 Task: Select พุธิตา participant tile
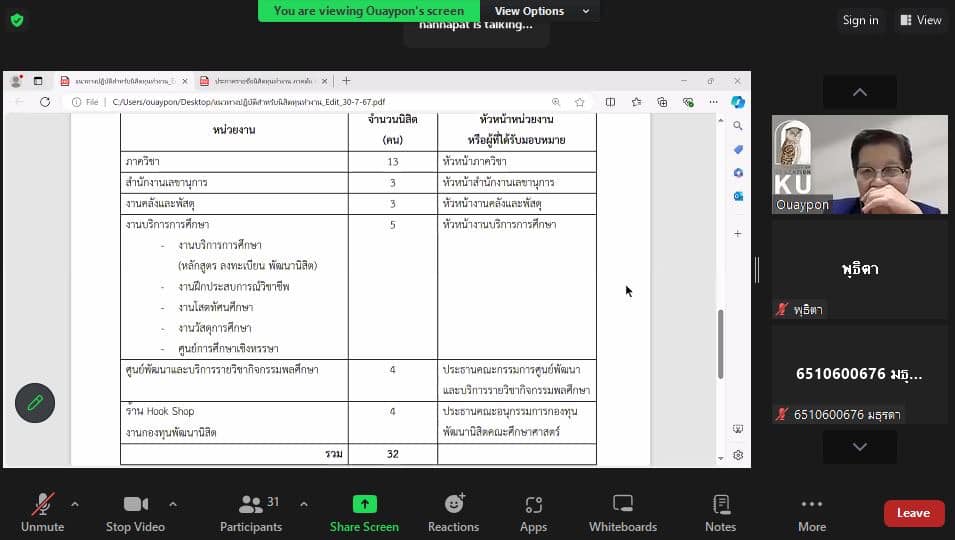point(860,270)
